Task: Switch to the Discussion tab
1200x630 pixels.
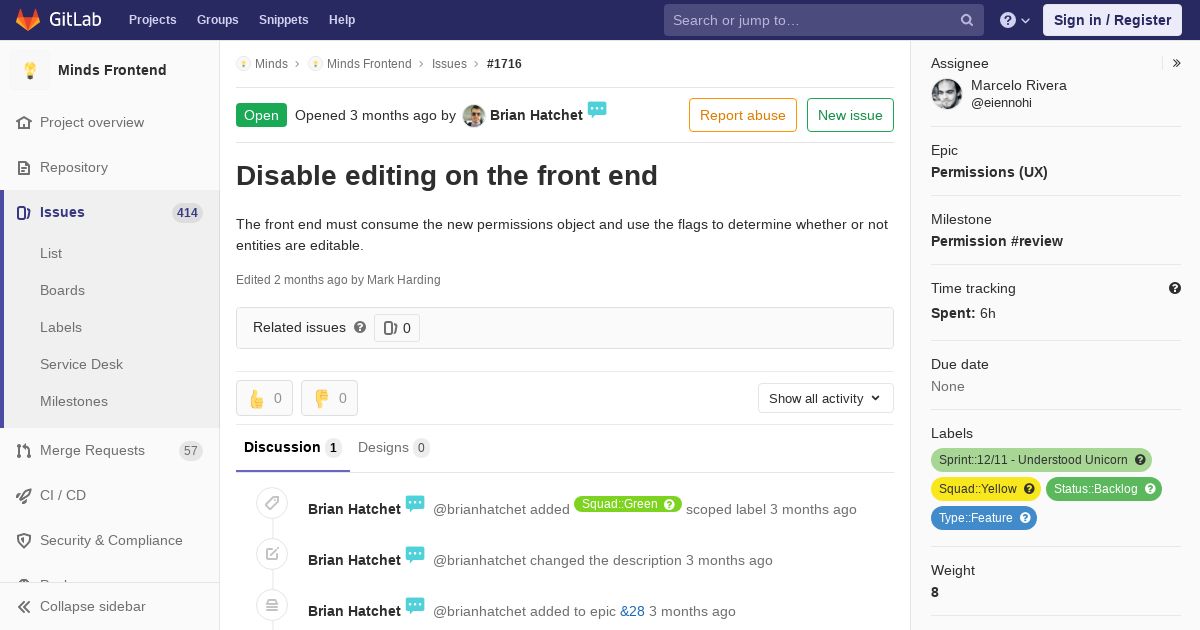Action: click(x=293, y=447)
